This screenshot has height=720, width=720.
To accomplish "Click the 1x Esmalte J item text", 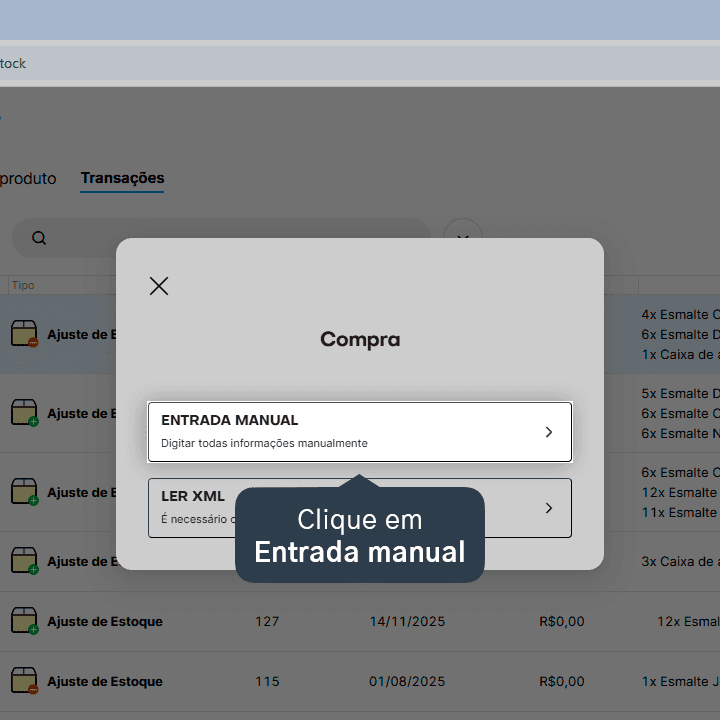I will 681,681.
